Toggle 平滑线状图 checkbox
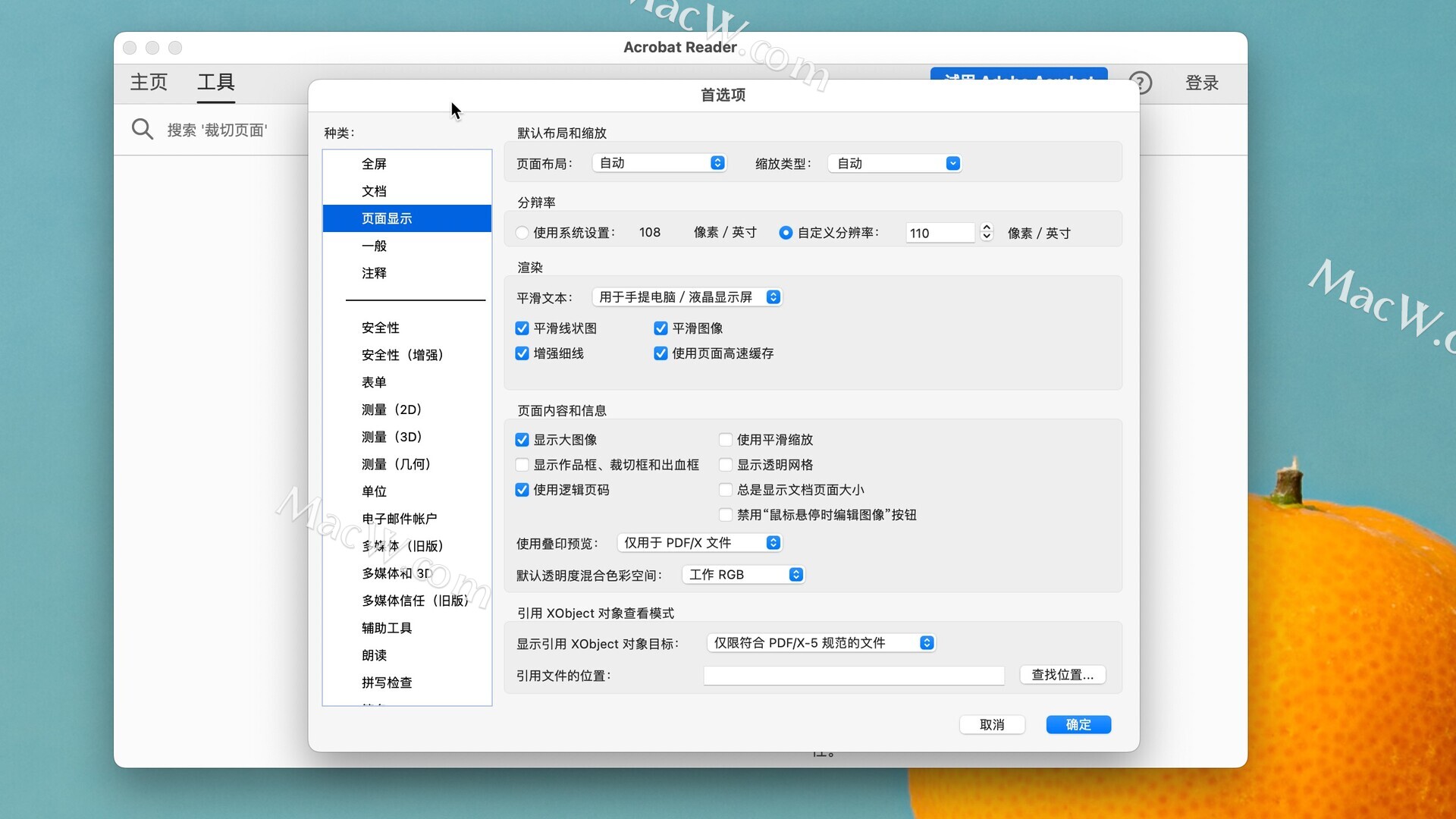 [x=522, y=328]
